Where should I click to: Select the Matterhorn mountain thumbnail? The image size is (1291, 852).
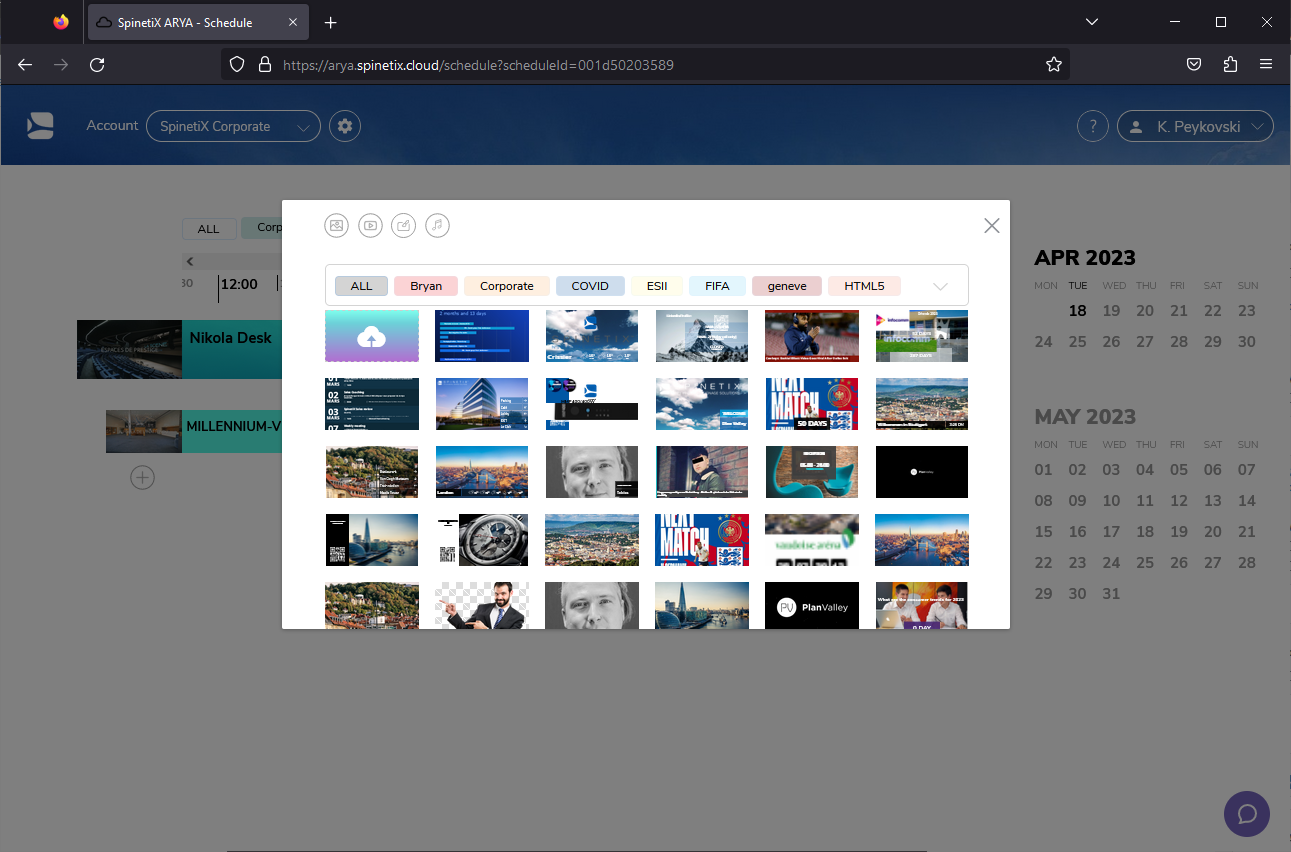click(702, 336)
